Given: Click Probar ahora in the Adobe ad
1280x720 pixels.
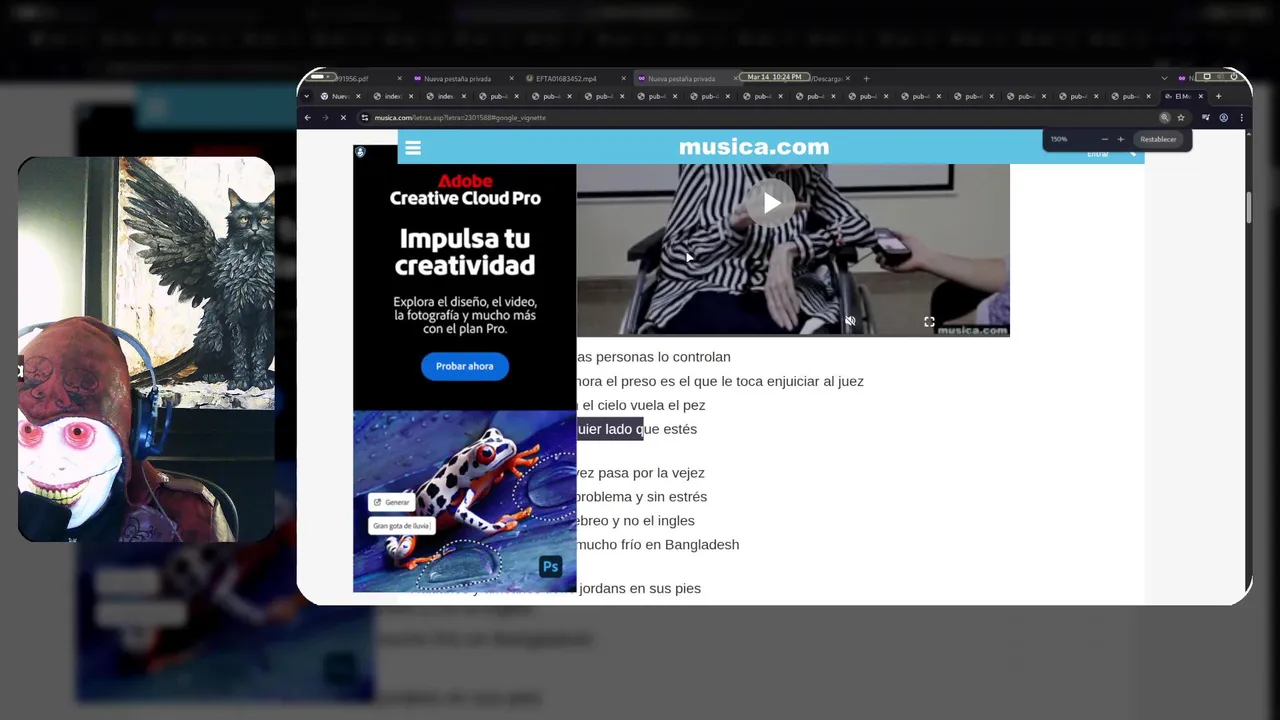Looking at the screenshot, I should click(465, 366).
